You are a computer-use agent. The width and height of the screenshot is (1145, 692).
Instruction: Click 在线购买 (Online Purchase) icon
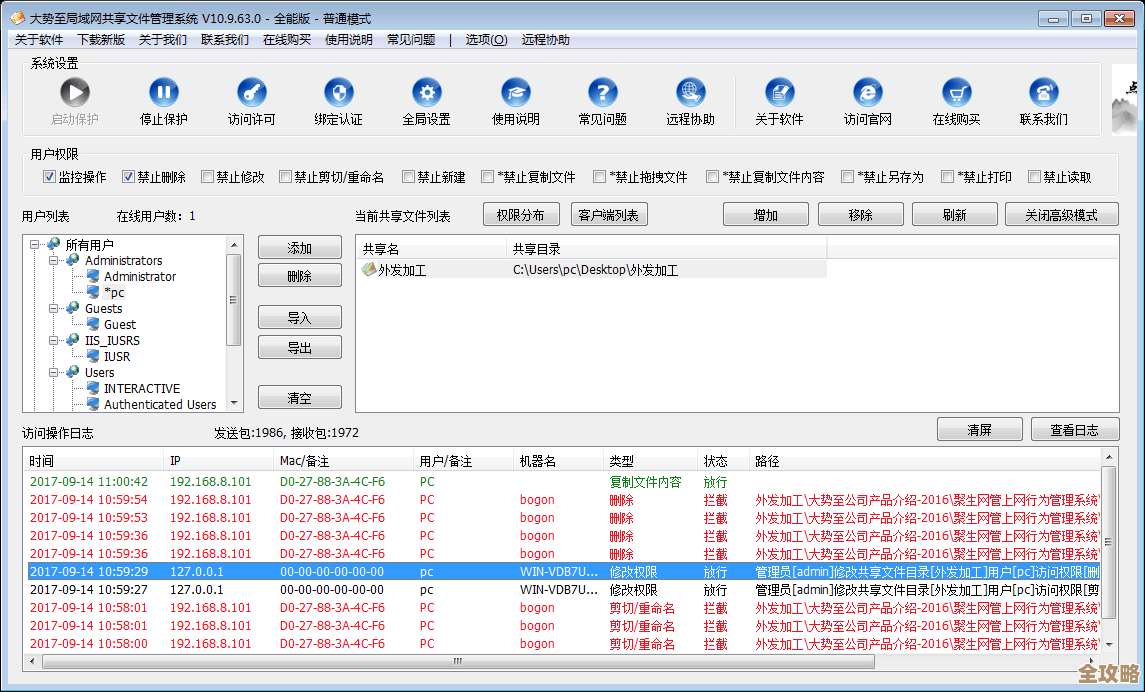click(x=955, y=100)
